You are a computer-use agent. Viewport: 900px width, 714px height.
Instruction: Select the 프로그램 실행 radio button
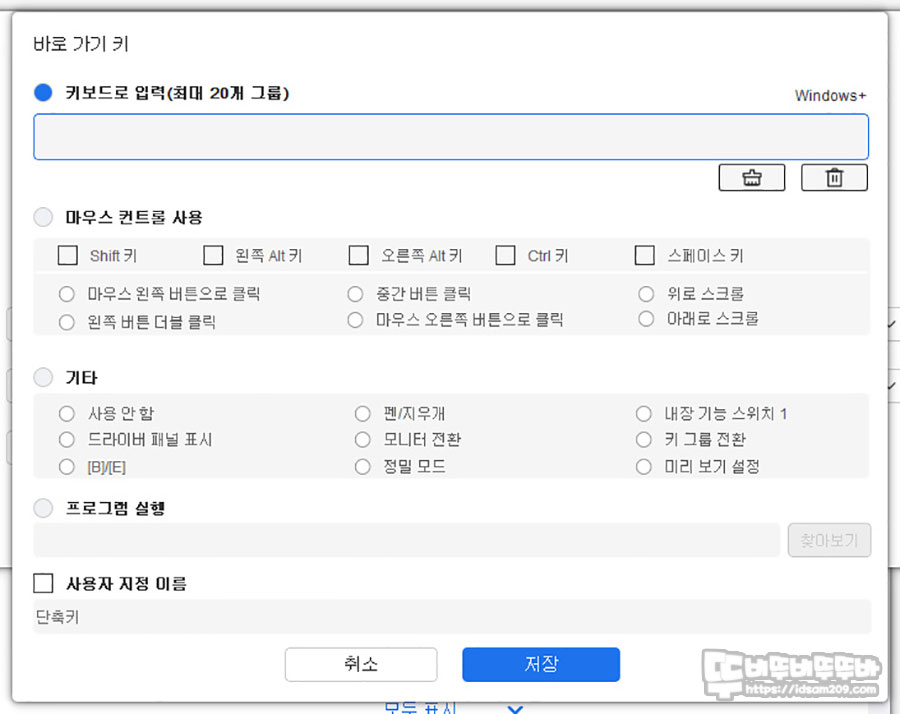pos(43,507)
